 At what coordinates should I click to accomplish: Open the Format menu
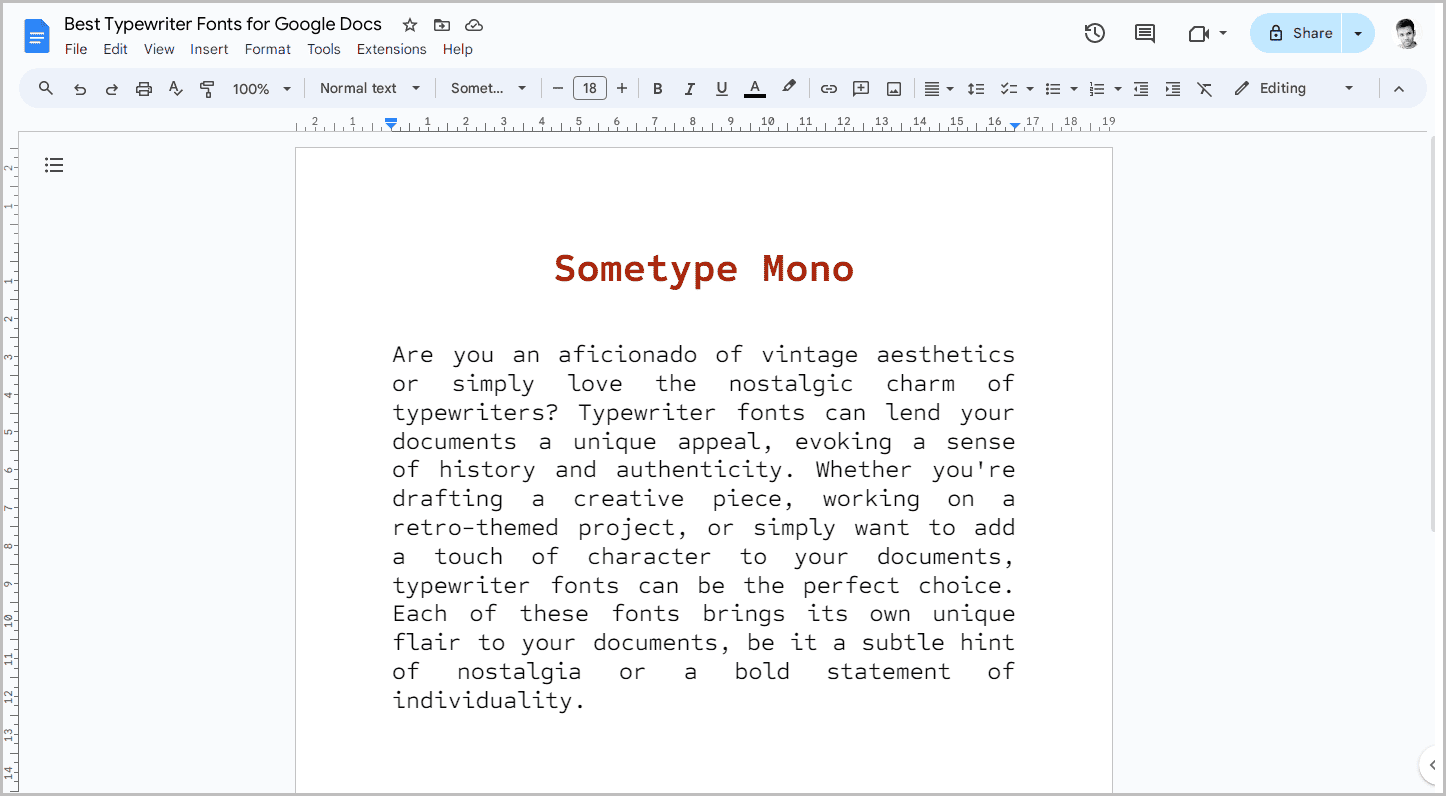[268, 49]
